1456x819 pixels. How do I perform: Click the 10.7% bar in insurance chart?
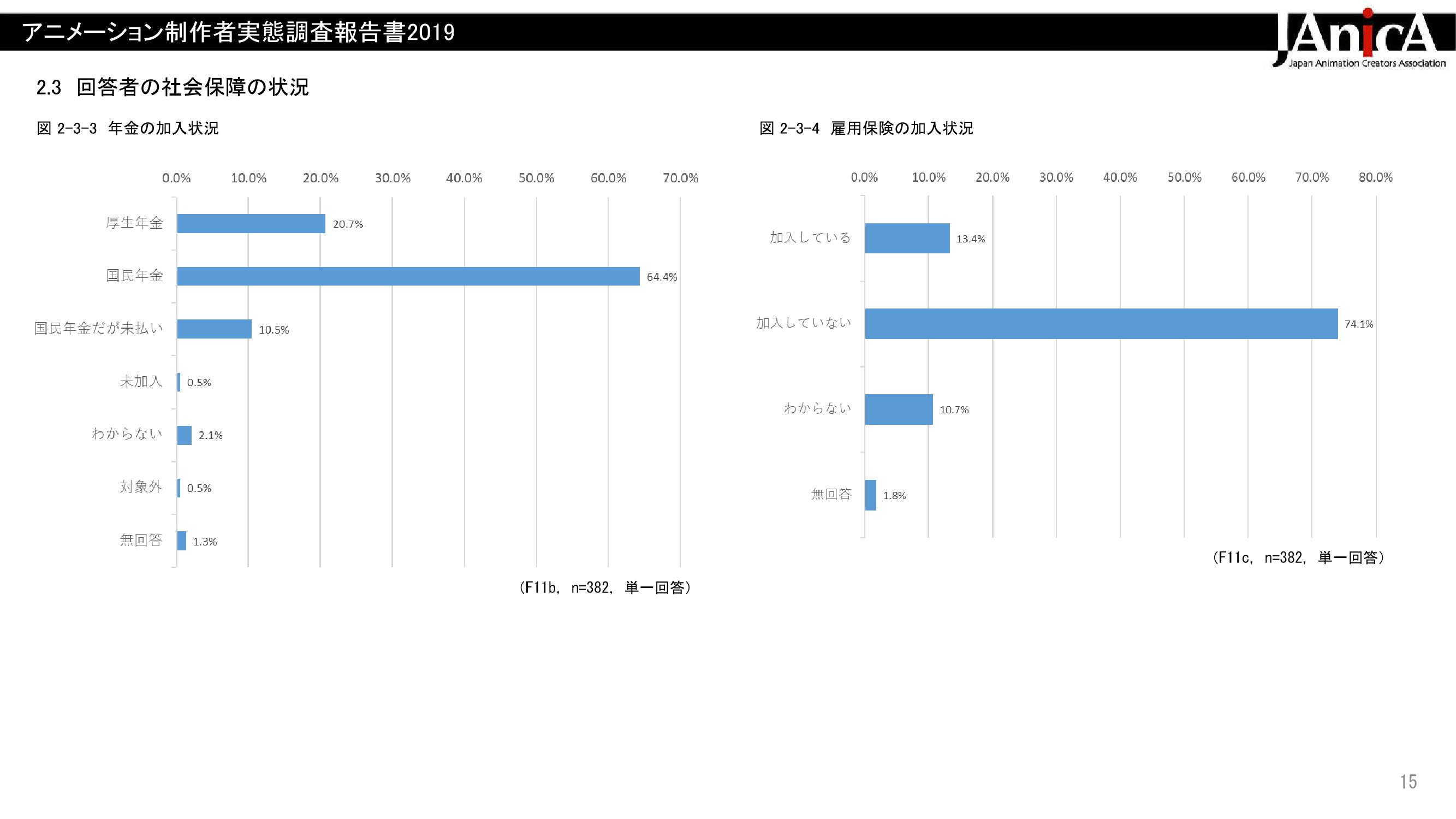click(899, 409)
